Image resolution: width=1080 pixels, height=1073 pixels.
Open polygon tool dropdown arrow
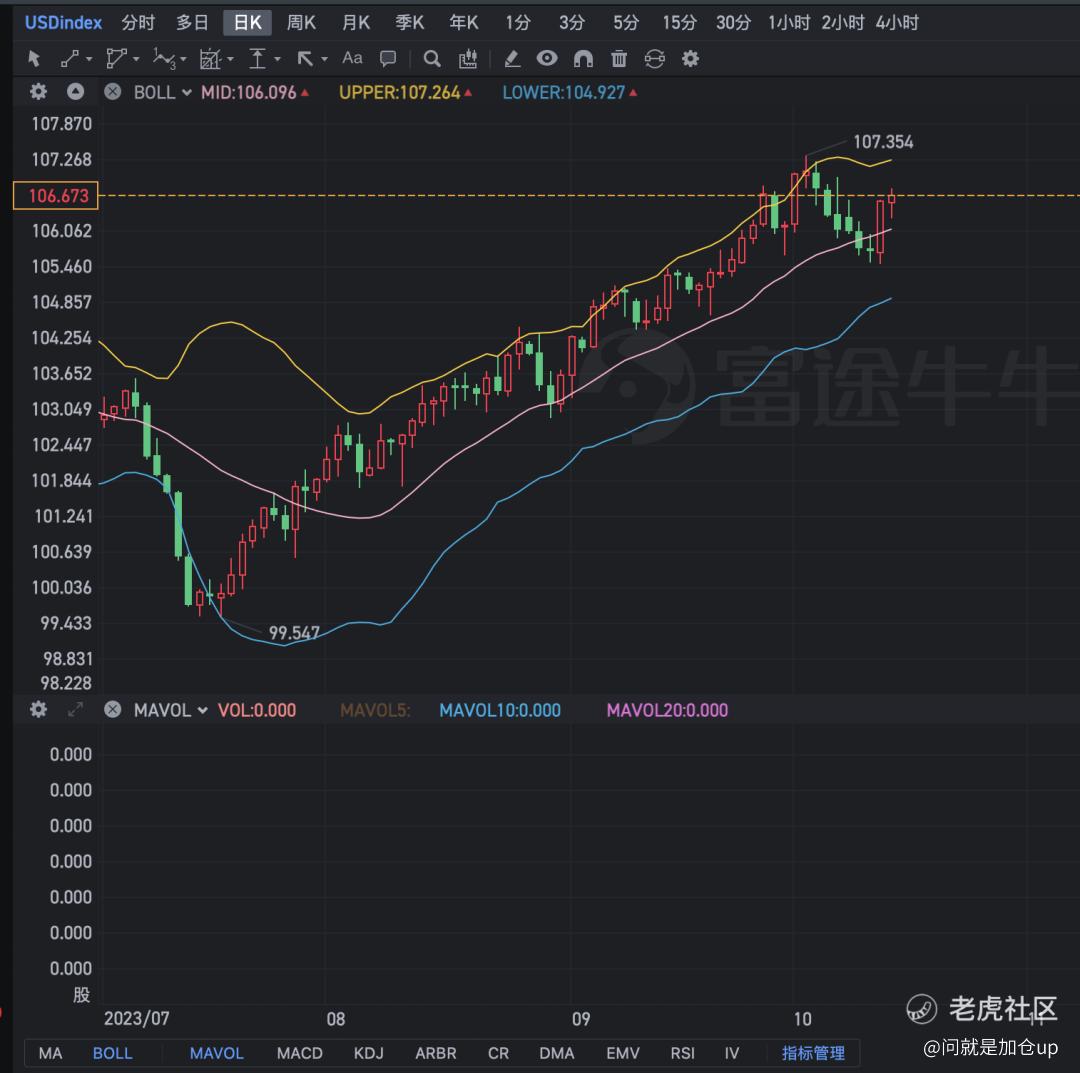coord(136,60)
